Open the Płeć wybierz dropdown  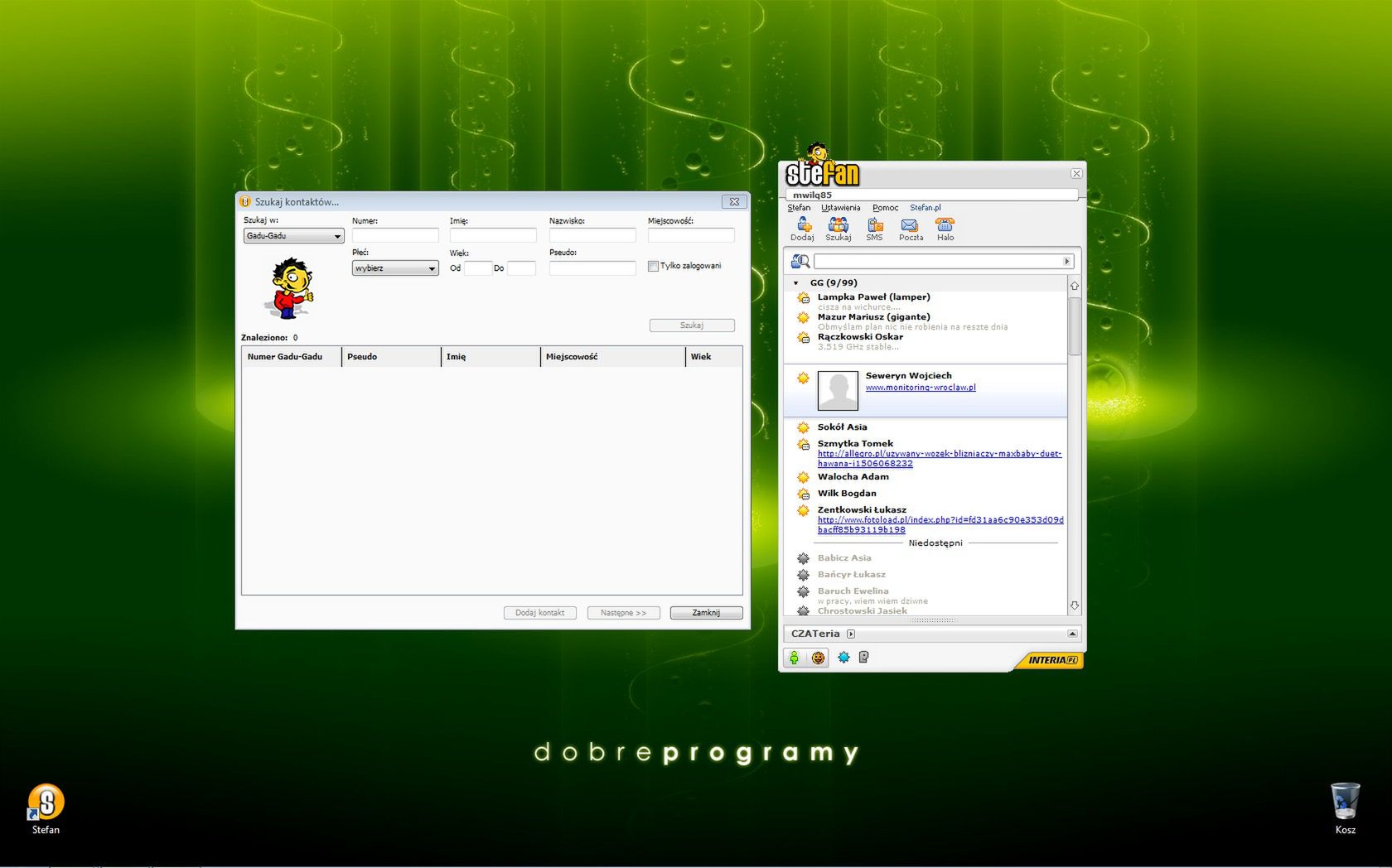tap(395, 268)
